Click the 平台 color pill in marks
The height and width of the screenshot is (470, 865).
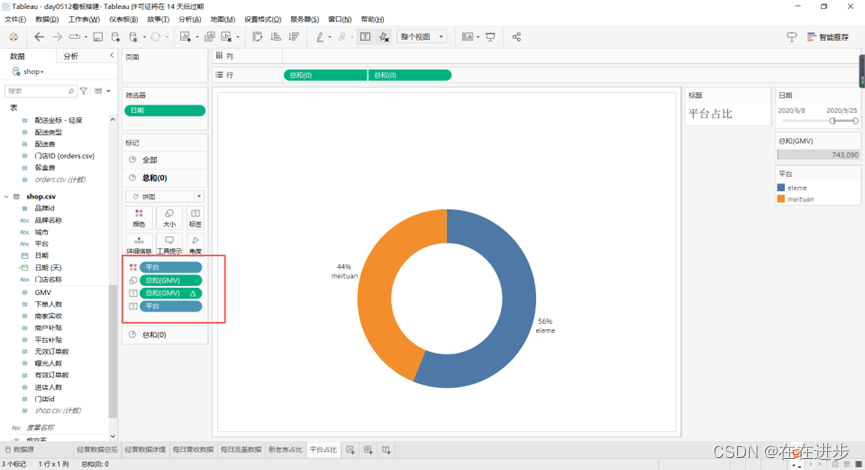(170, 267)
